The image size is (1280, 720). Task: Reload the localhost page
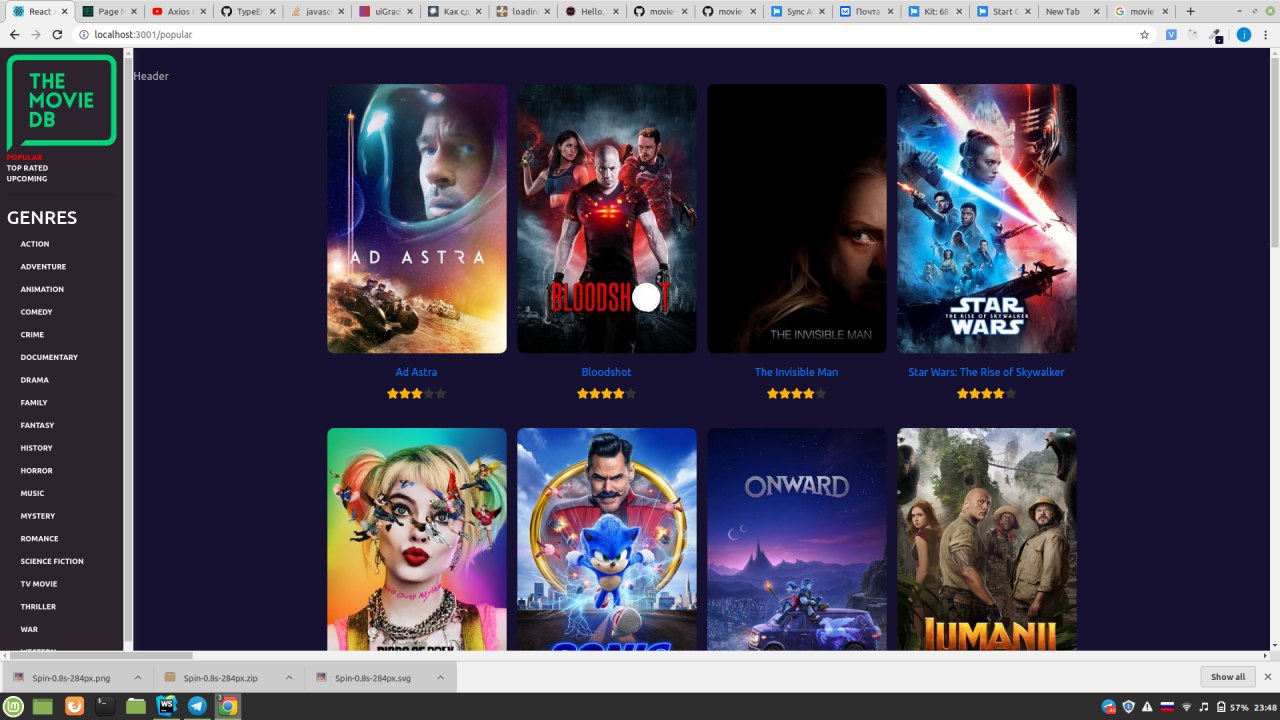pyautogui.click(x=57, y=34)
